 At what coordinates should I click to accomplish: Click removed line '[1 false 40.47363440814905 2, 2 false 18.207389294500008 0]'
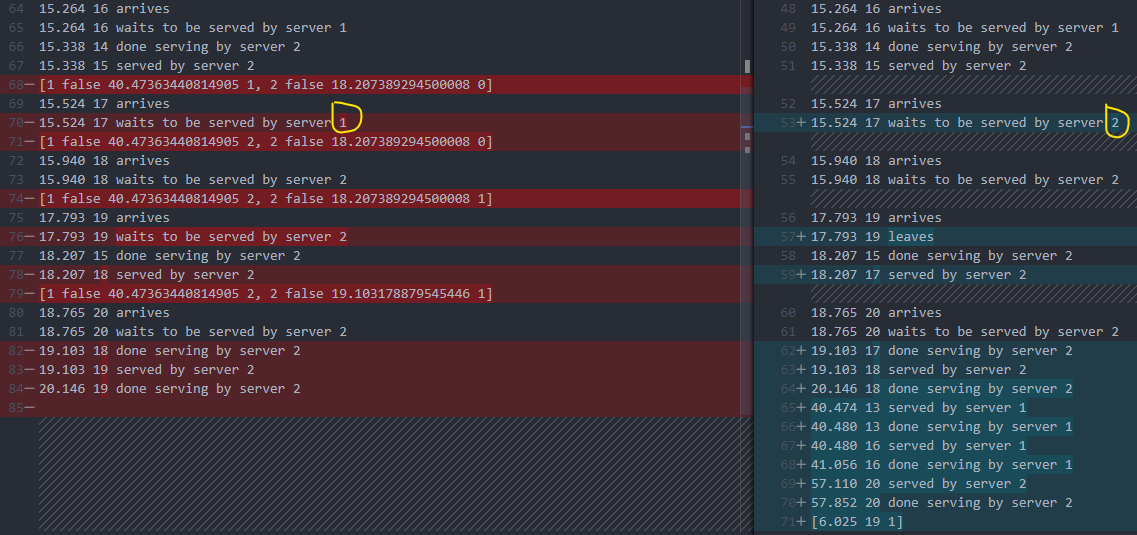265,141
